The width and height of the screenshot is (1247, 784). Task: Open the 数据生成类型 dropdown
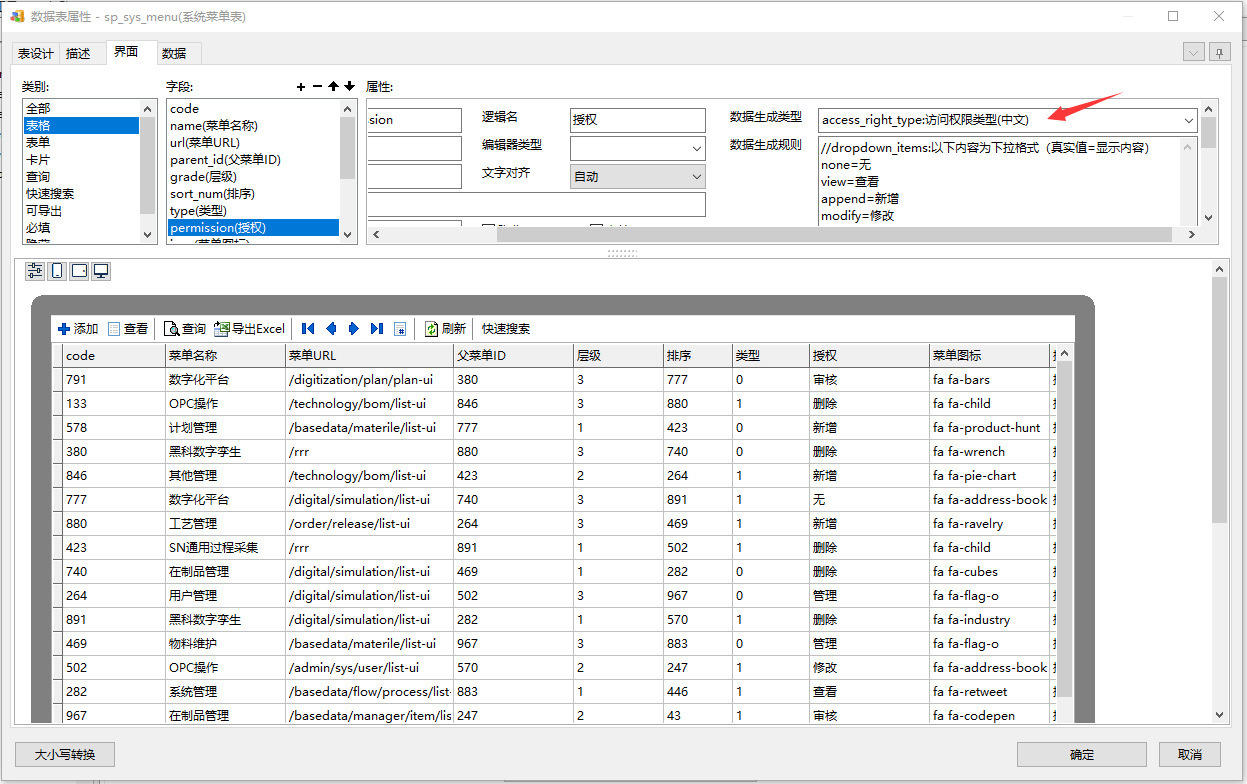(x=1189, y=120)
